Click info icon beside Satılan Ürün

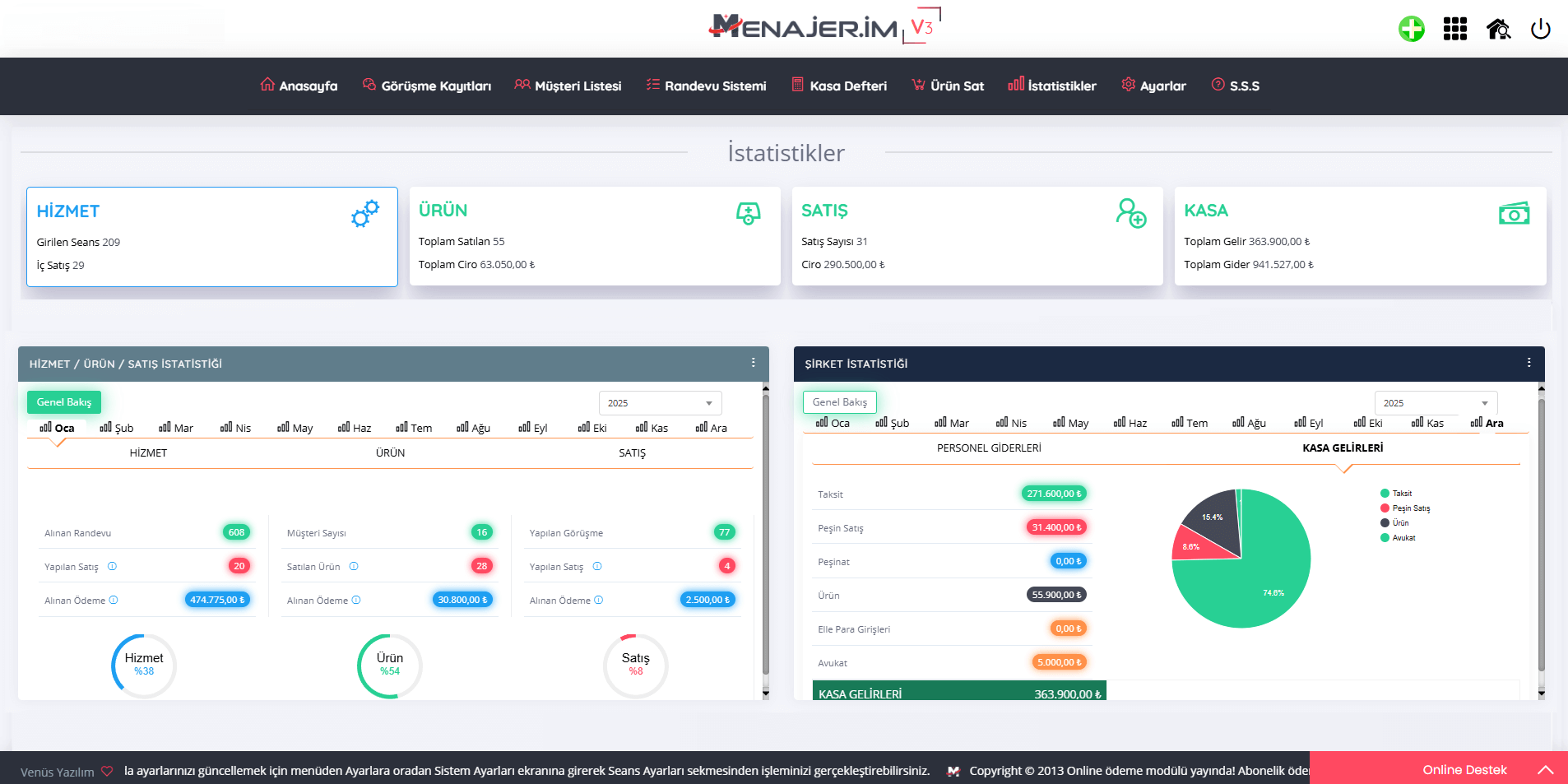(x=354, y=566)
